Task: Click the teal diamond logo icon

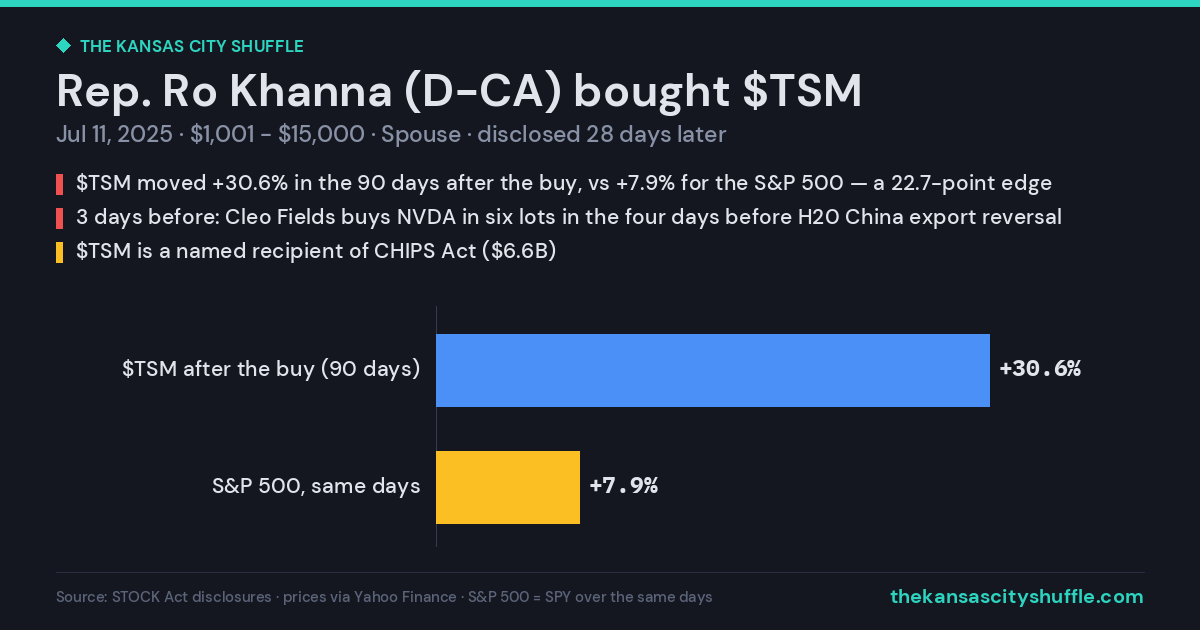Action: point(63,46)
